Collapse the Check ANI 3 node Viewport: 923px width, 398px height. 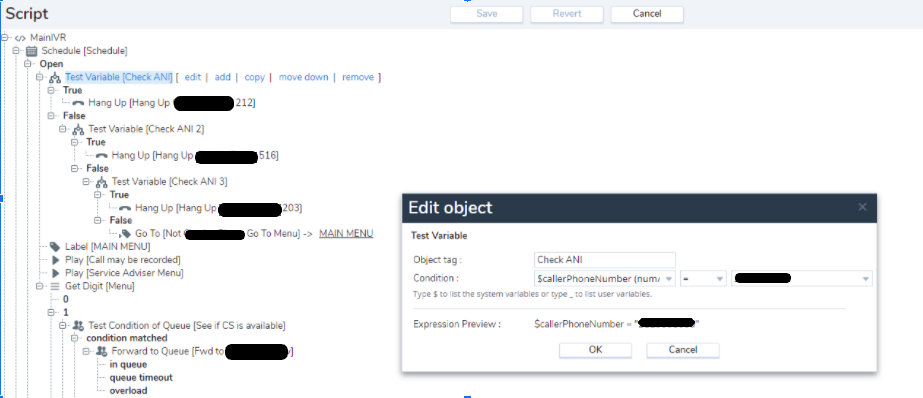tap(86, 181)
